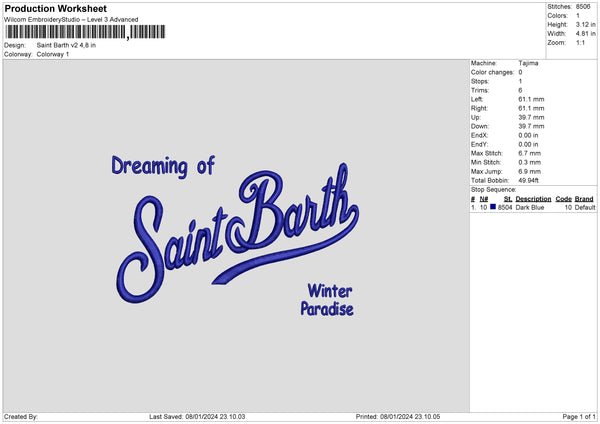Click the barcode in the header
Viewport: 600px width, 424px height.
tap(85, 32)
